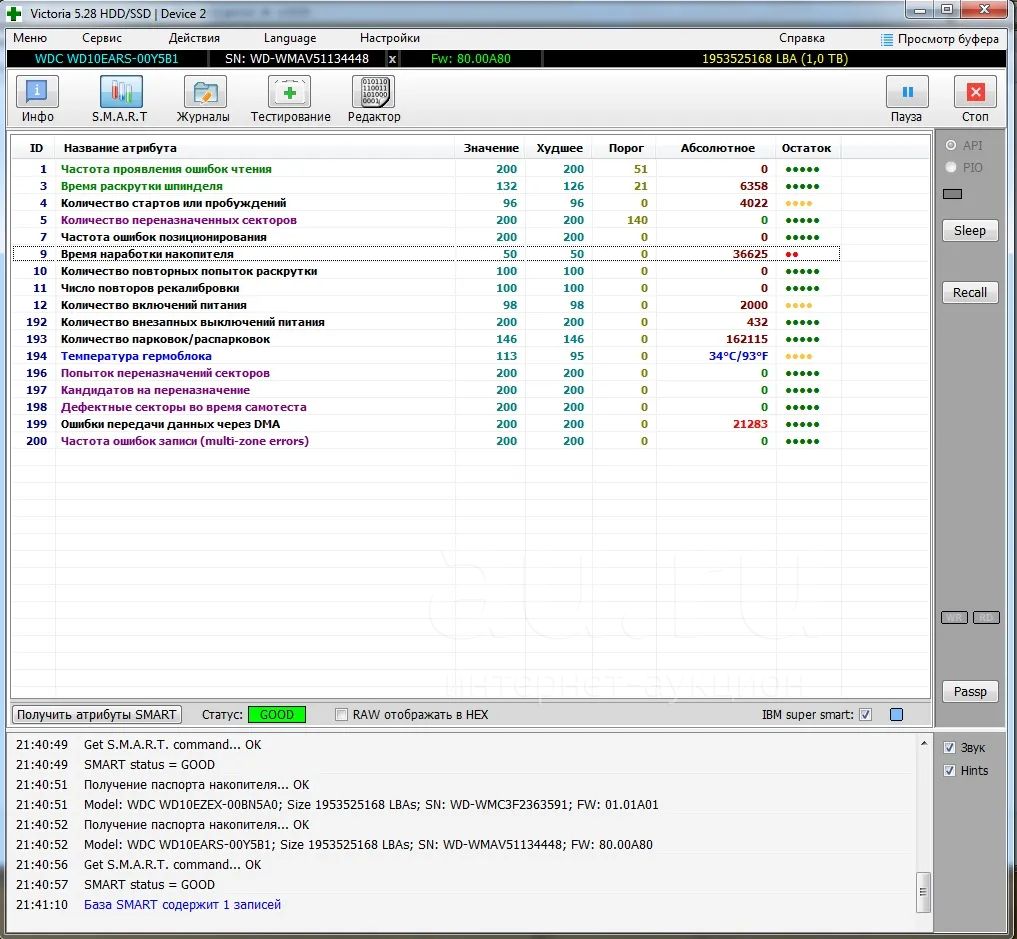Click the Пауза pause icon
The width and height of the screenshot is (1017, 939).
coord(907,92)
